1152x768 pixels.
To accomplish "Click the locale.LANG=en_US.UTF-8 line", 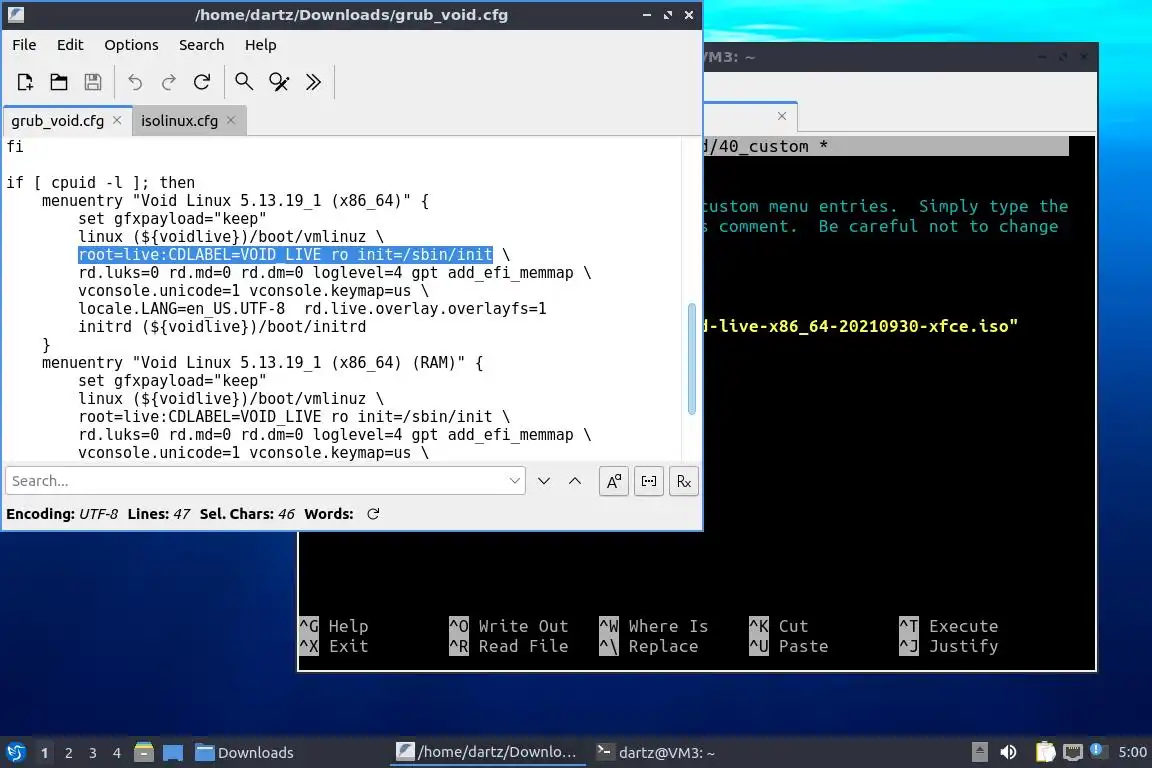I will tap(312, 309).
